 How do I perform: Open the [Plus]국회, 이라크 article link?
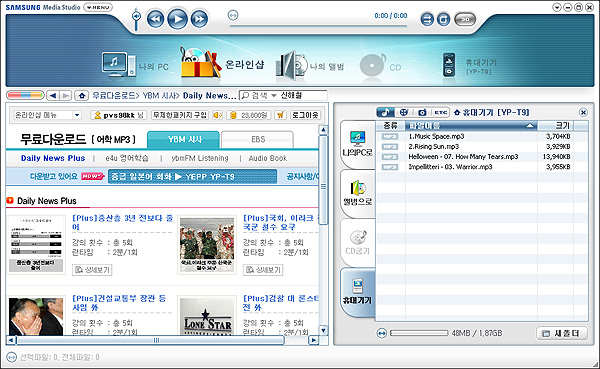click(280, 222)
